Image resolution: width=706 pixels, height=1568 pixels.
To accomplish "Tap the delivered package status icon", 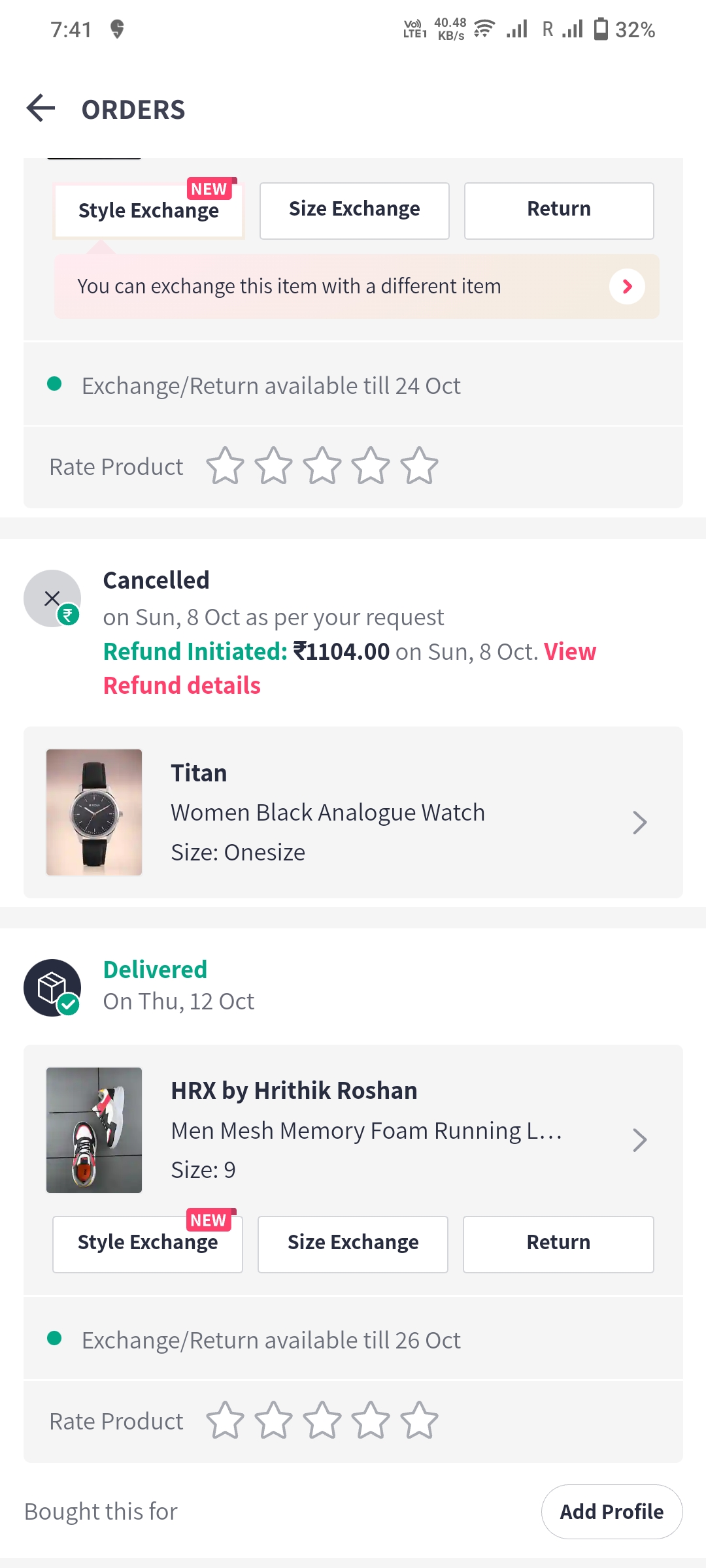I will 52,987.
